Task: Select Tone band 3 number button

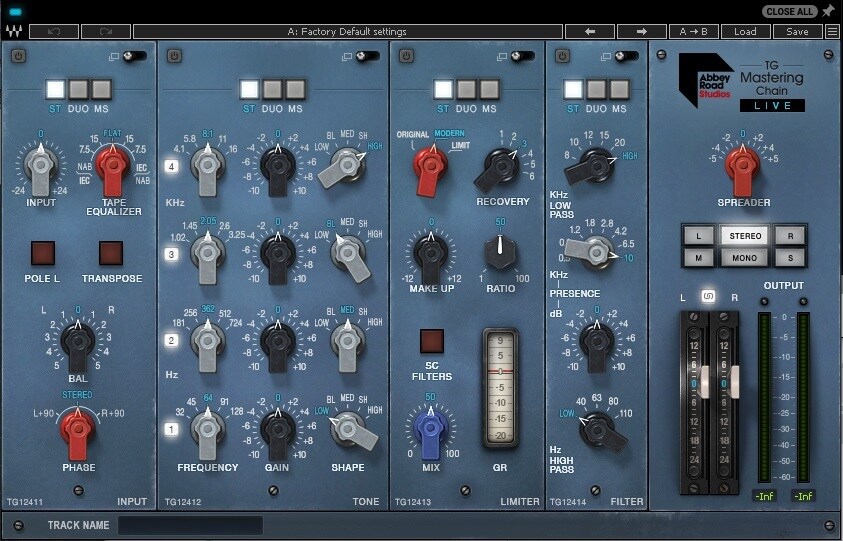Action: point(172,254)
